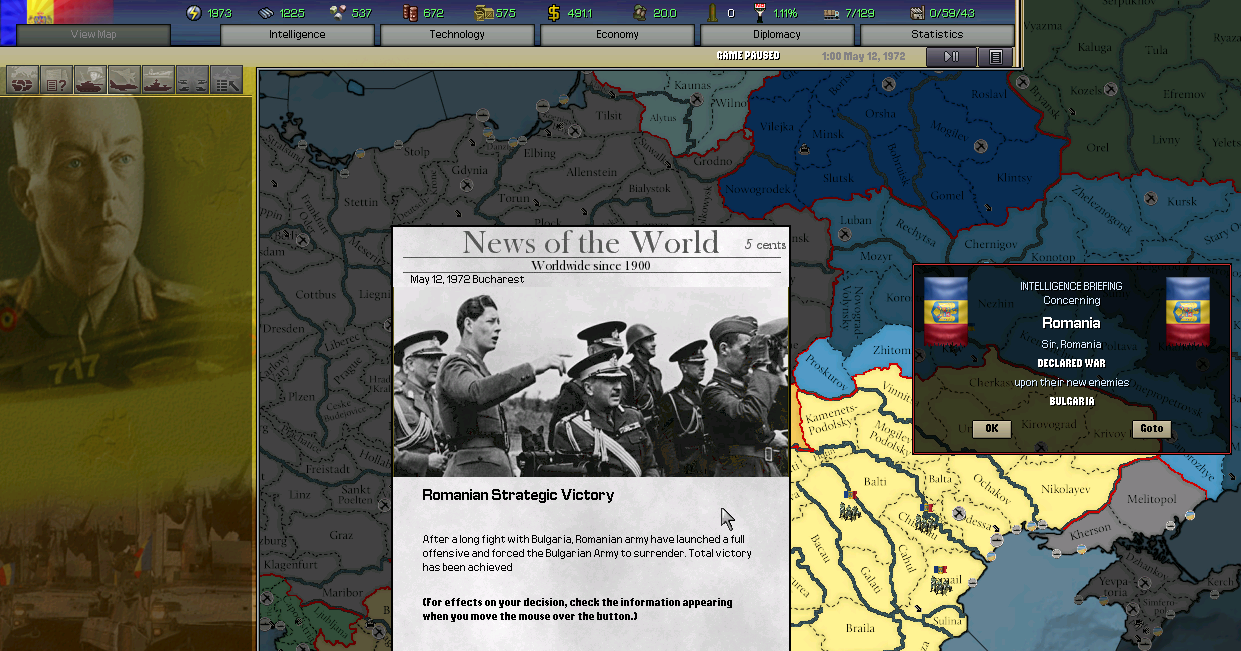
Task: Click the naval units ship icon
Action: click(158, 78)
